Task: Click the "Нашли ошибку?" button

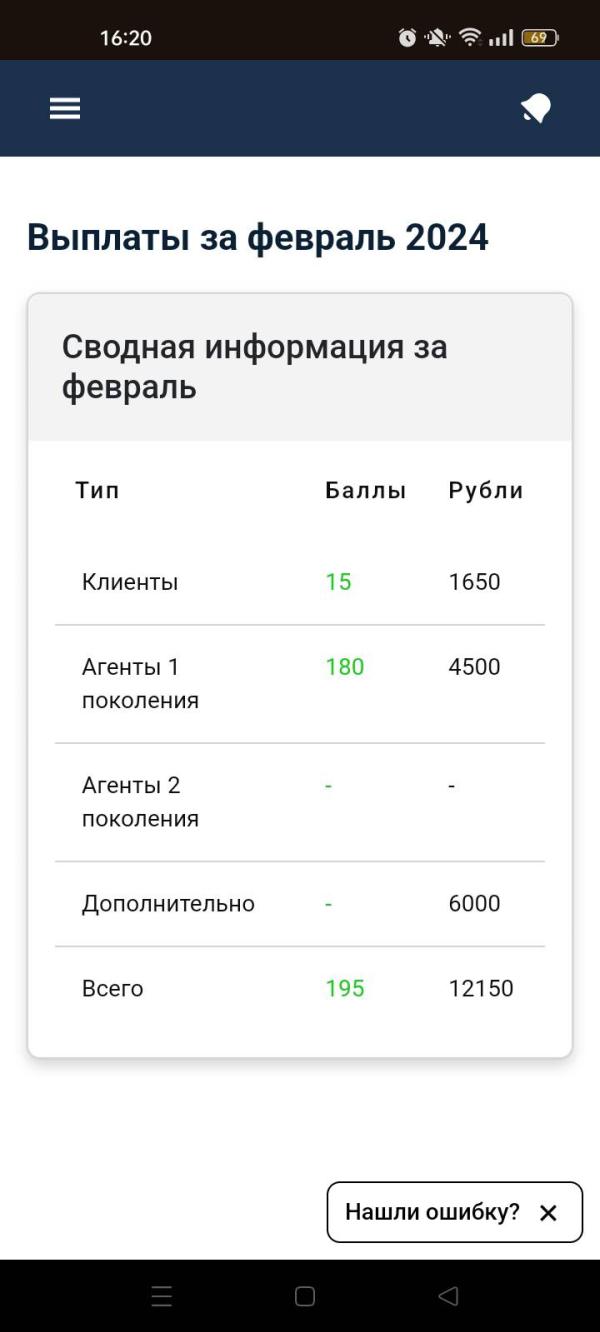Action: tap(432, 1212)
